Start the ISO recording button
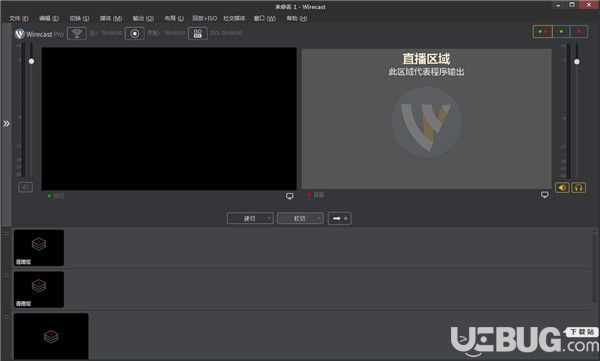The image size is (600, 361). click(x=198, y=34)
